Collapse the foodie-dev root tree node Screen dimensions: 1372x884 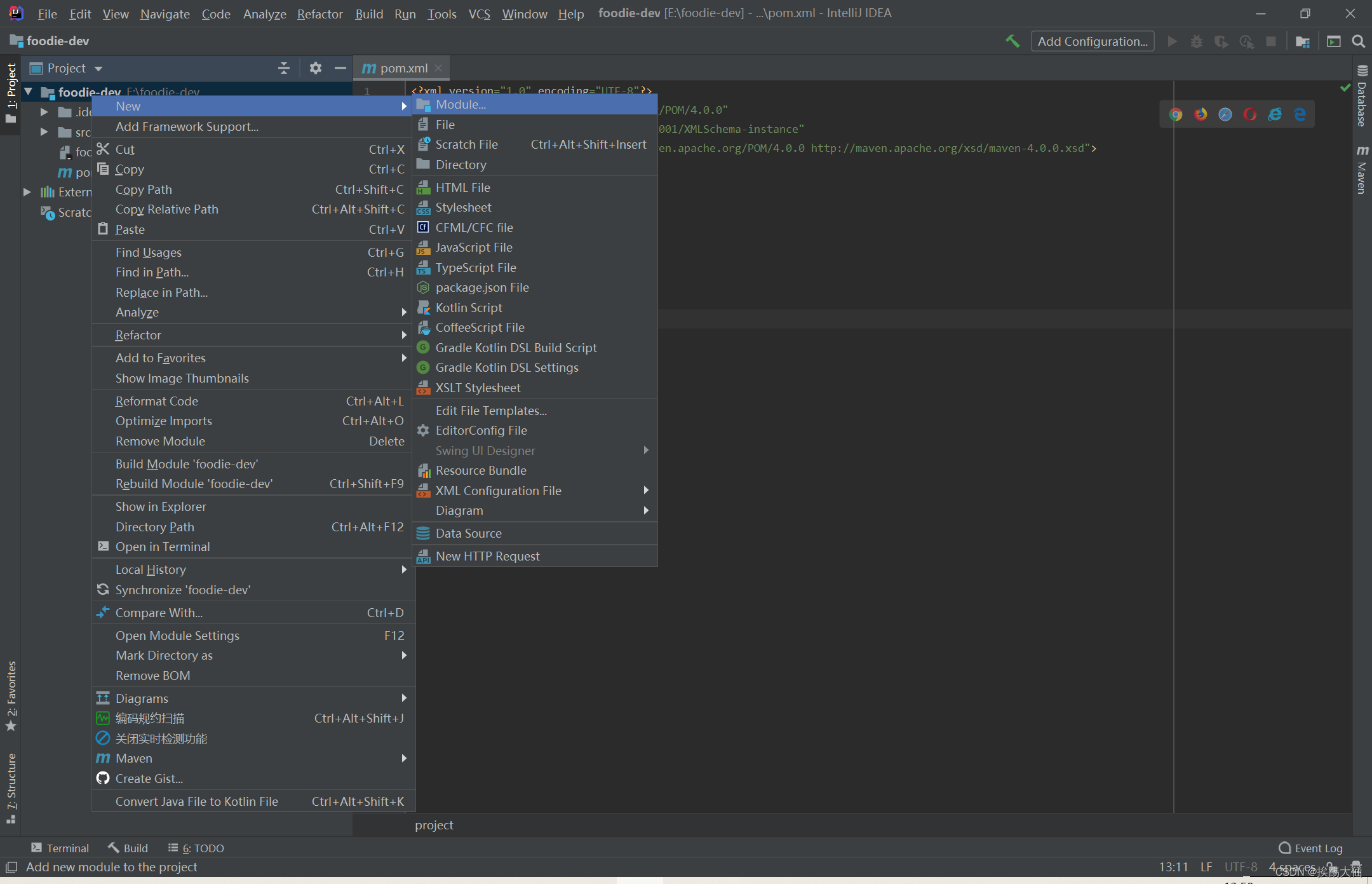point(29,92)
